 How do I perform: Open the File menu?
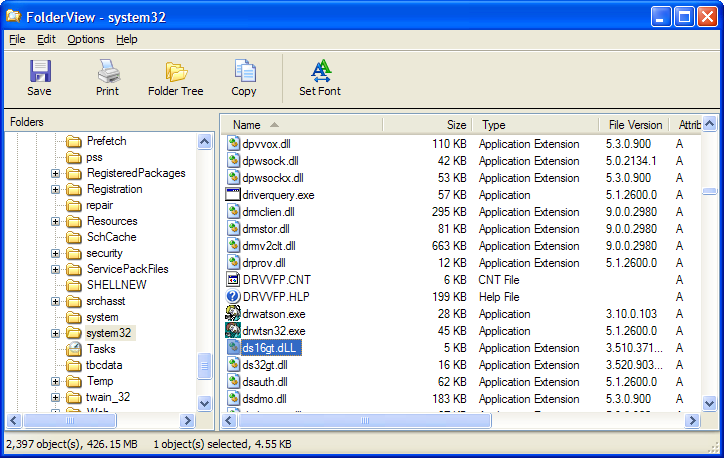17,39
